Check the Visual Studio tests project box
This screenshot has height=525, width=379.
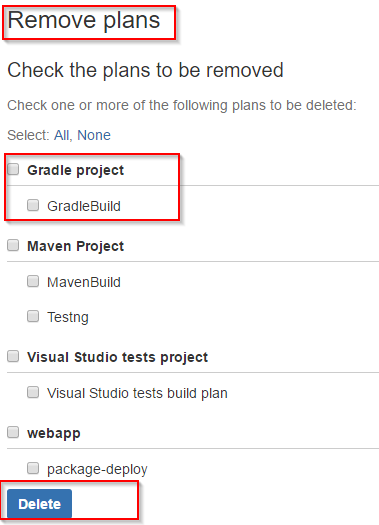pyautogui.click(x=13, y=356)
